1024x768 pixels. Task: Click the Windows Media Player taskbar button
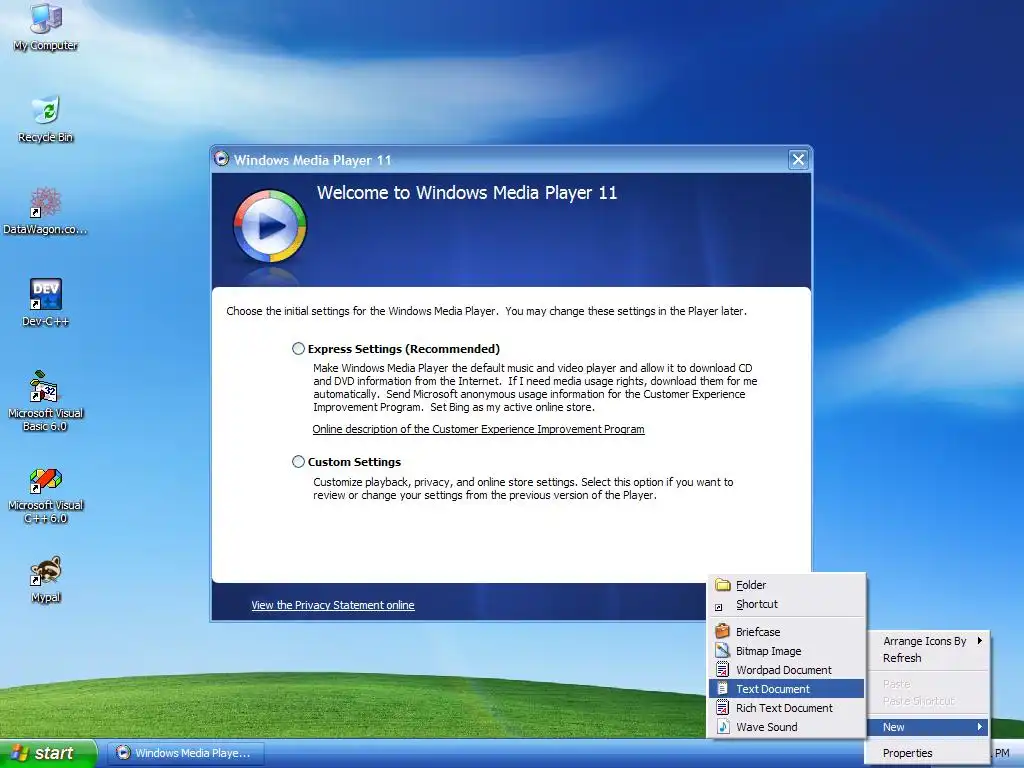tap(185, 753)
